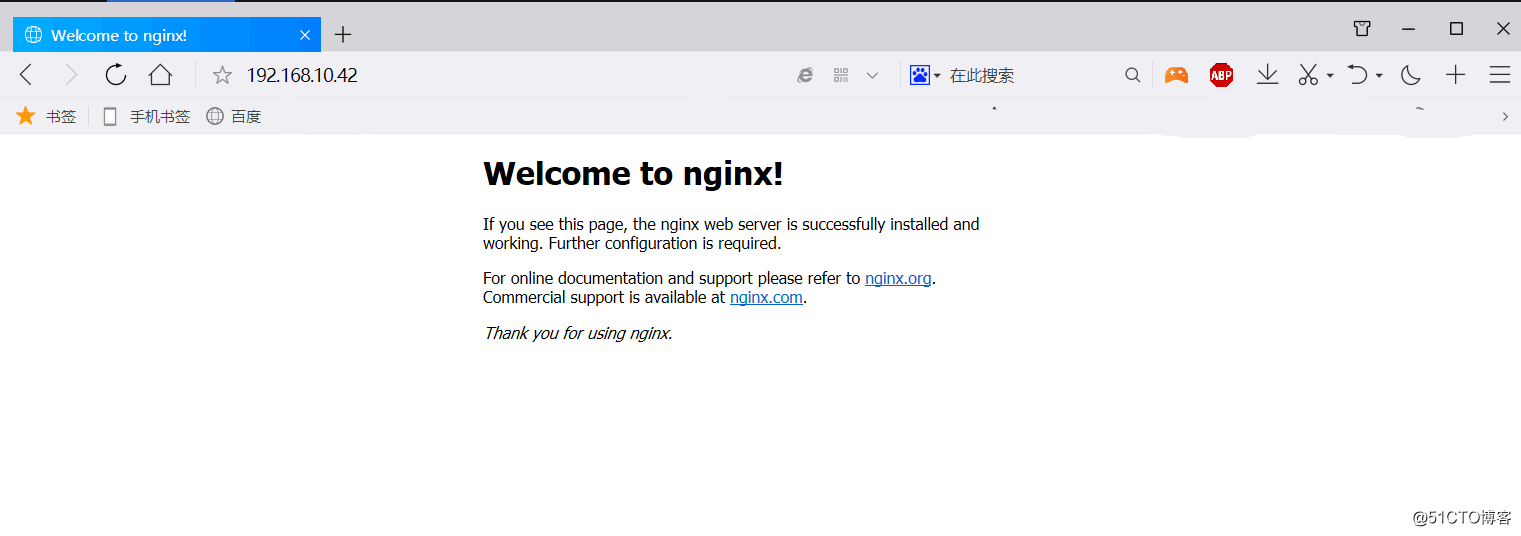This screenshot has height=536, width=1521.
Task: Open a new tab with the plus button
Action: click(343, 35)
